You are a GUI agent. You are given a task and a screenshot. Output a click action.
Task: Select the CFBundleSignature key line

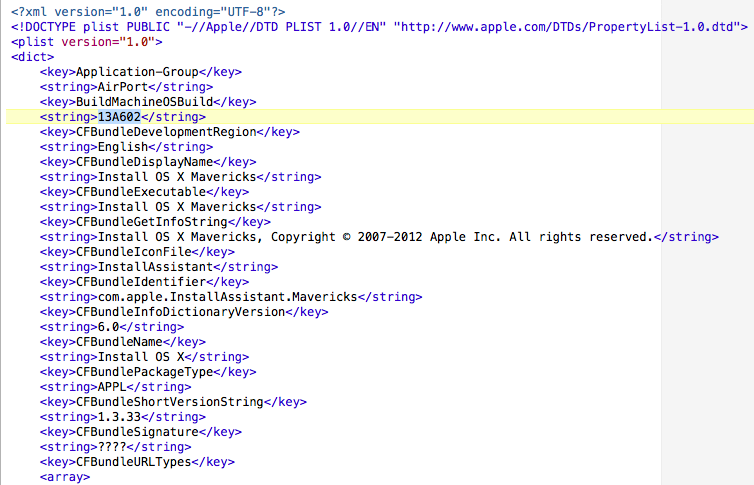141,432
